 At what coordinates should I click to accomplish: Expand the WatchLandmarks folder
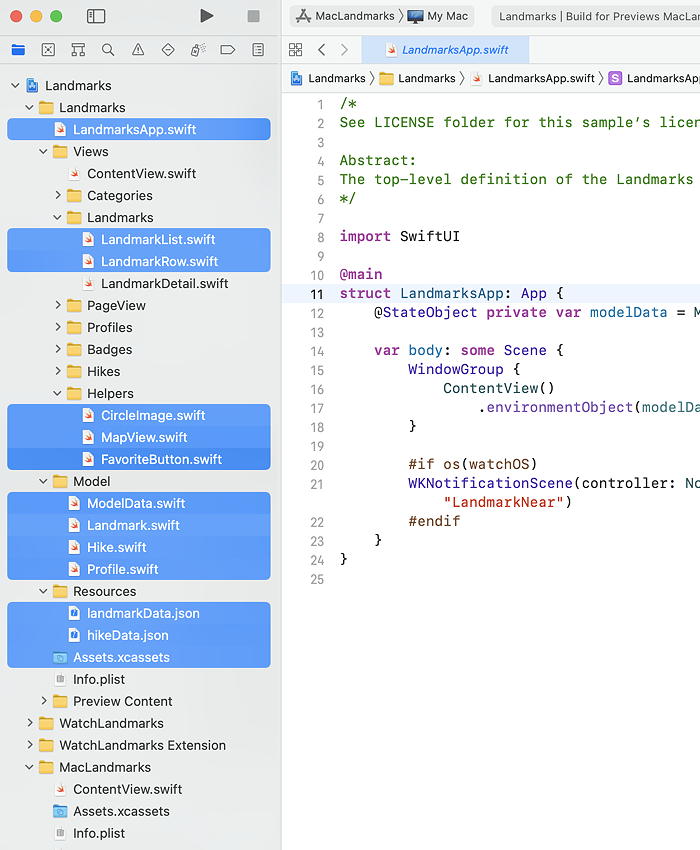point(29,723)
